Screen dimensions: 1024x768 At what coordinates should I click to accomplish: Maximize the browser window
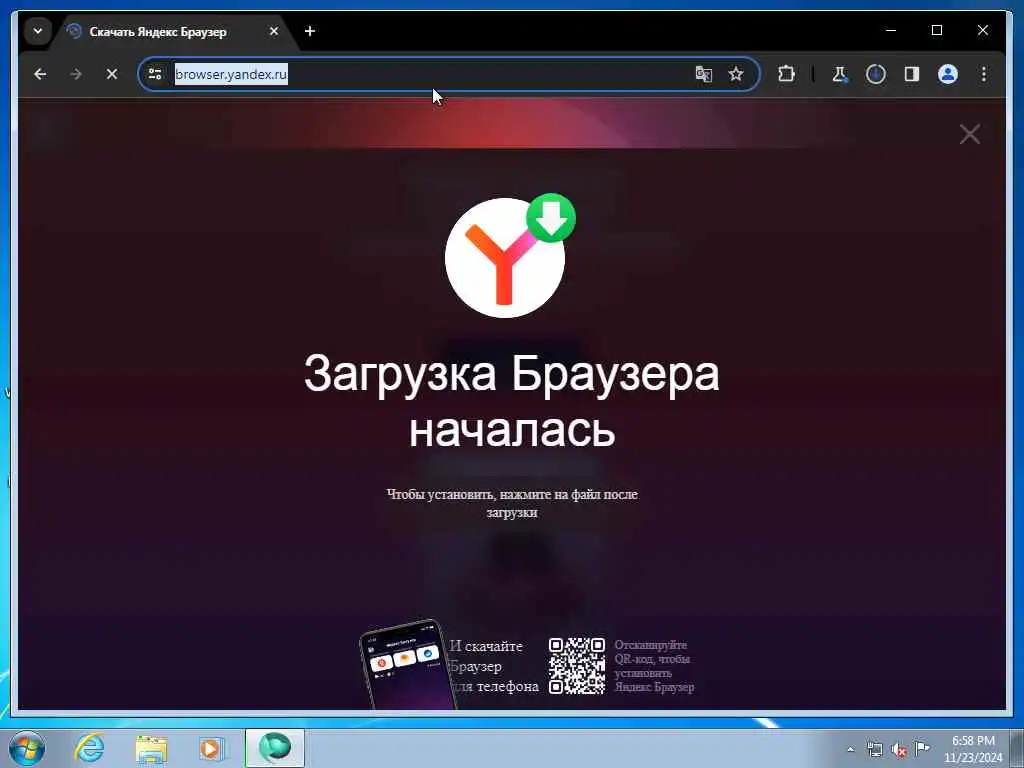[x=936, y=30]
